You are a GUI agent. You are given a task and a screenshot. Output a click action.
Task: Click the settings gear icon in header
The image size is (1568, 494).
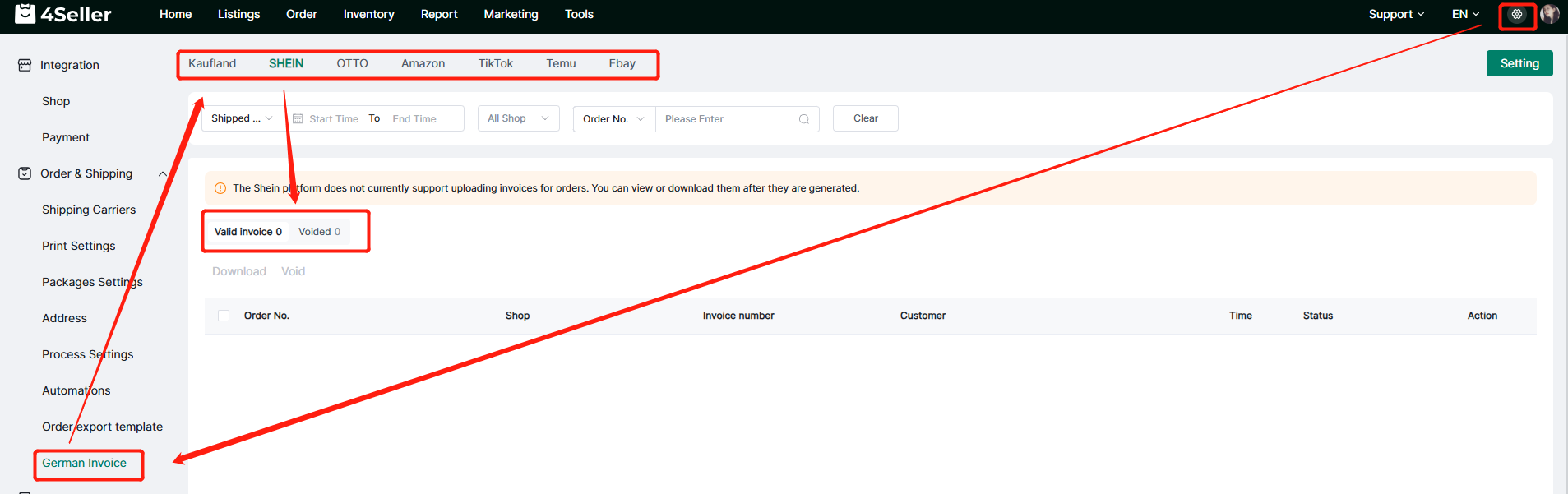(x=1516, y=14)
